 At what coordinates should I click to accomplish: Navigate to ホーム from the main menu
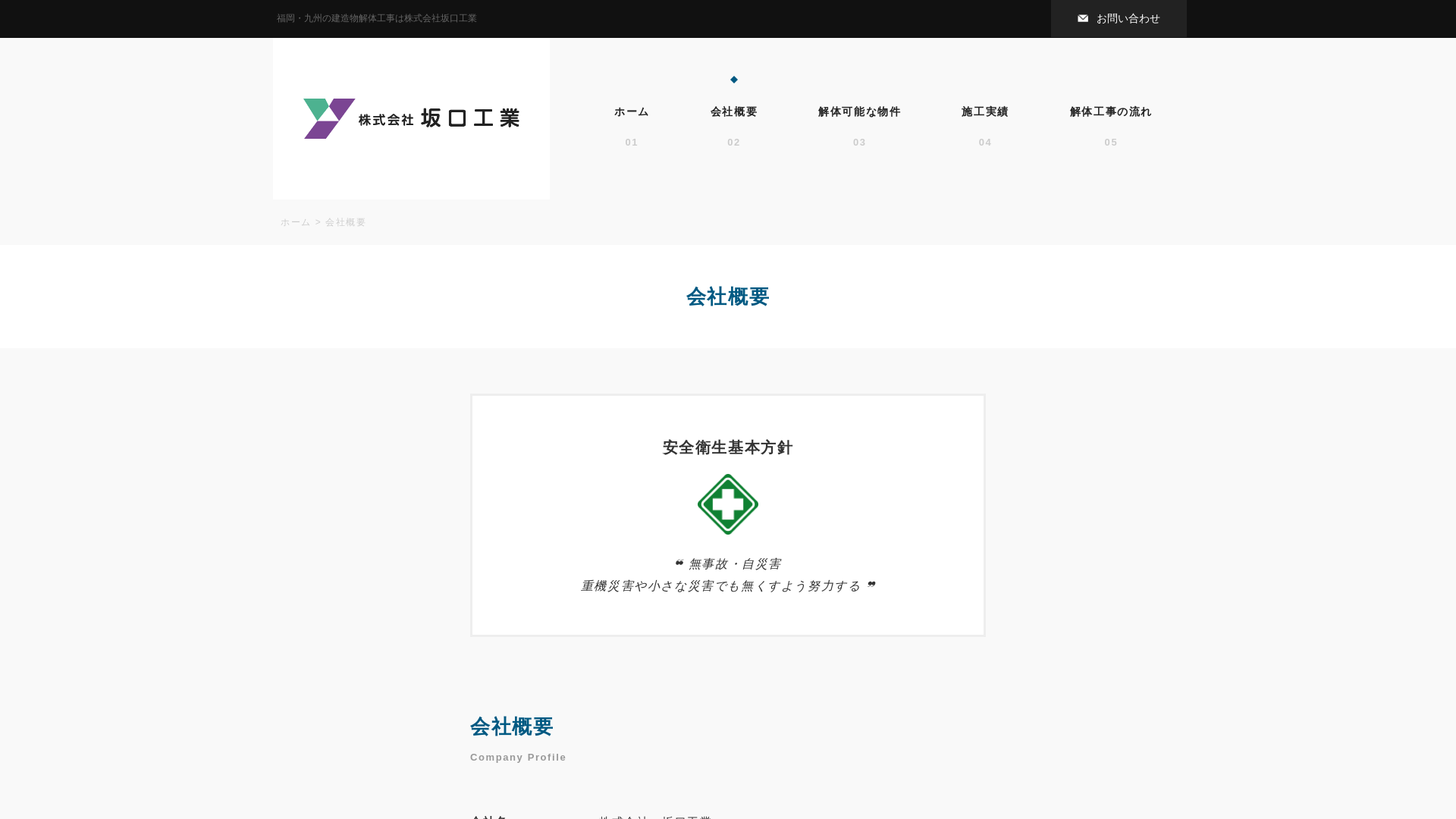tap(631, 111)
